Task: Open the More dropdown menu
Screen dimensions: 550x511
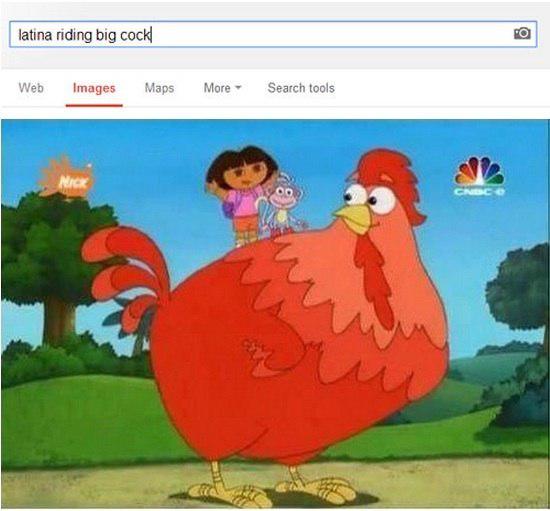Action: coord(223,88)
